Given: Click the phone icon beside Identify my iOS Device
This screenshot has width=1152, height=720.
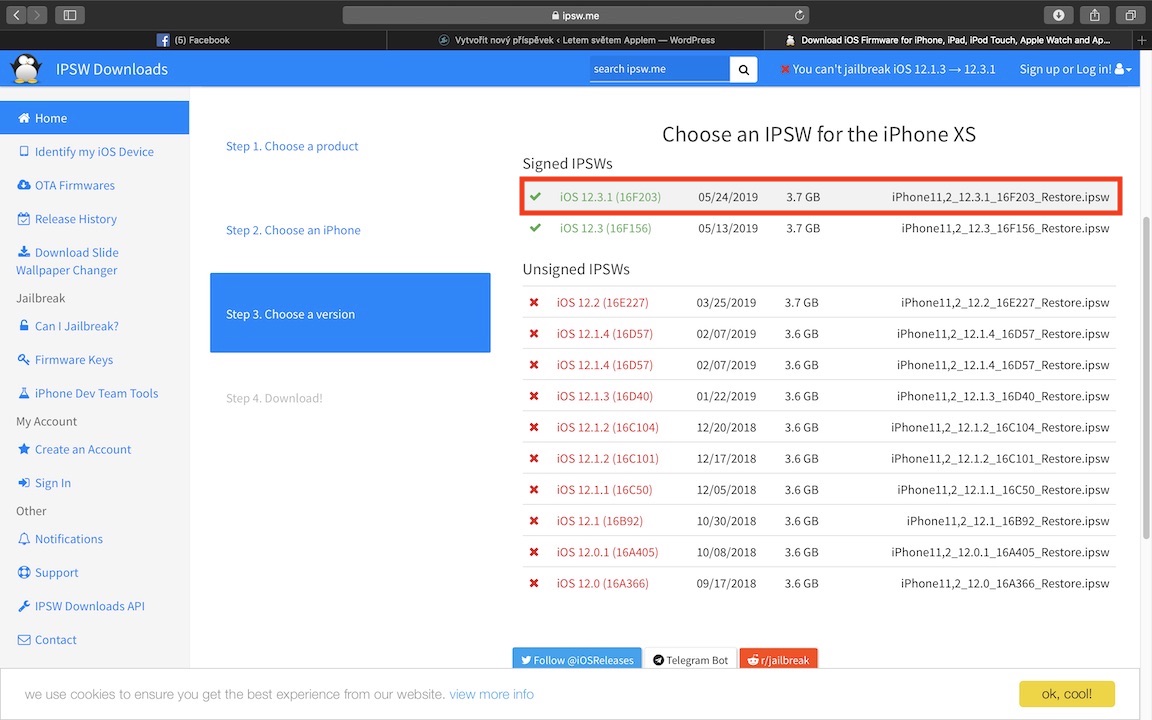Looking at the screenshot, I should coord(24,151).
